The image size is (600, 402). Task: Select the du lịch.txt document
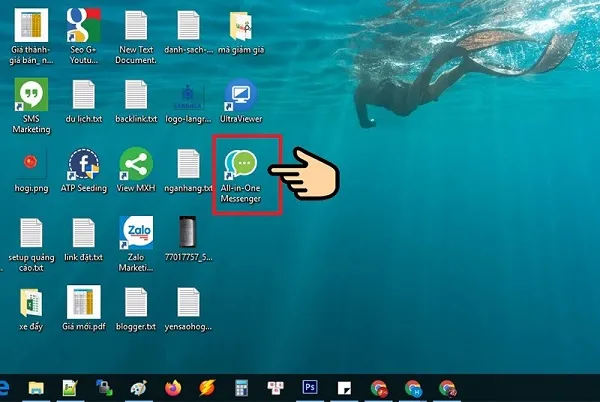coord(82,95)
